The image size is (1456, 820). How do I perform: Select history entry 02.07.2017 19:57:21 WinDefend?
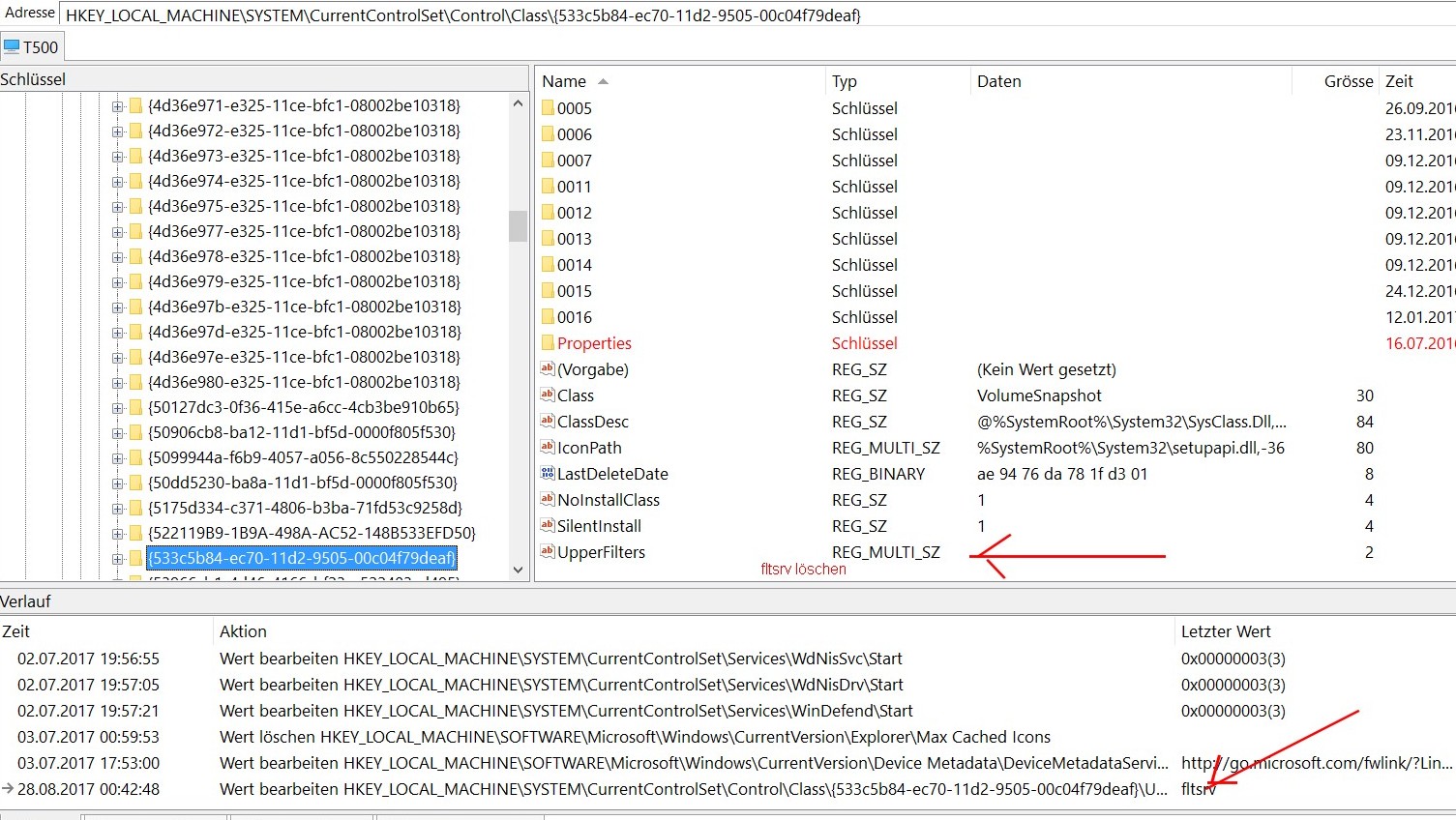(728, 711)
